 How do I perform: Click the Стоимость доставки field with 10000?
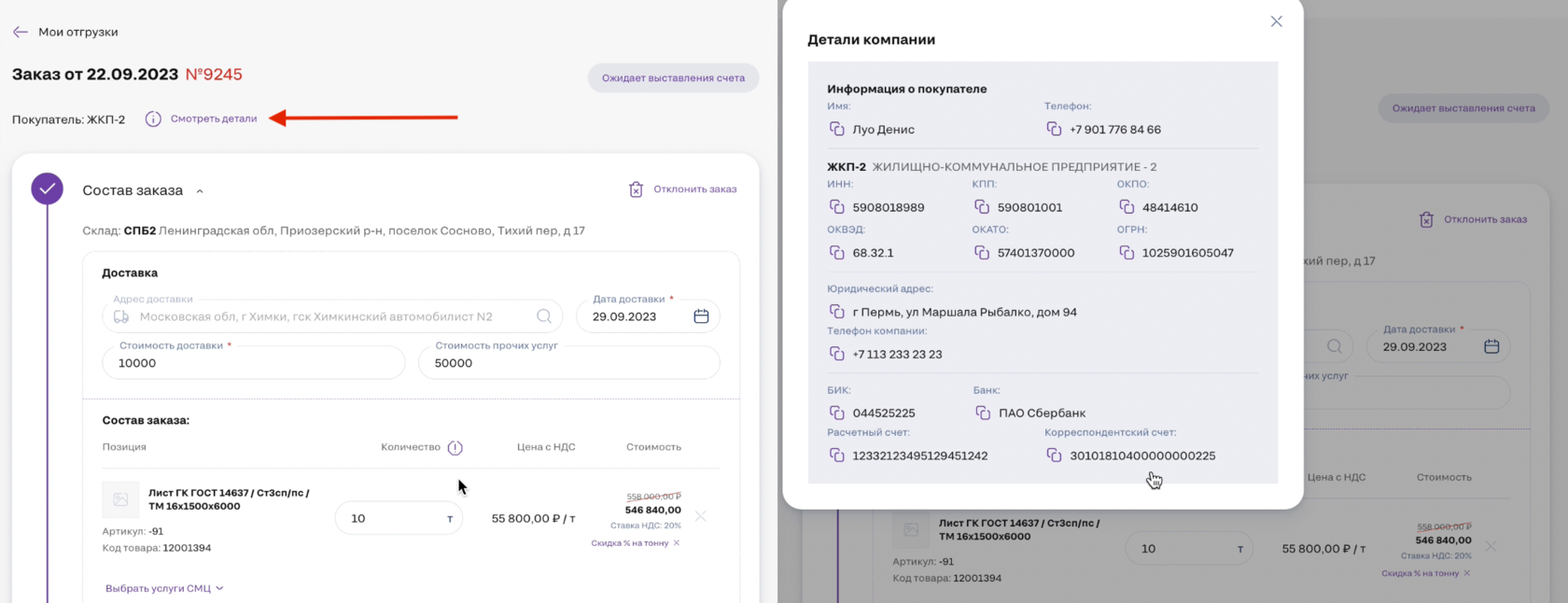[254, 363]
